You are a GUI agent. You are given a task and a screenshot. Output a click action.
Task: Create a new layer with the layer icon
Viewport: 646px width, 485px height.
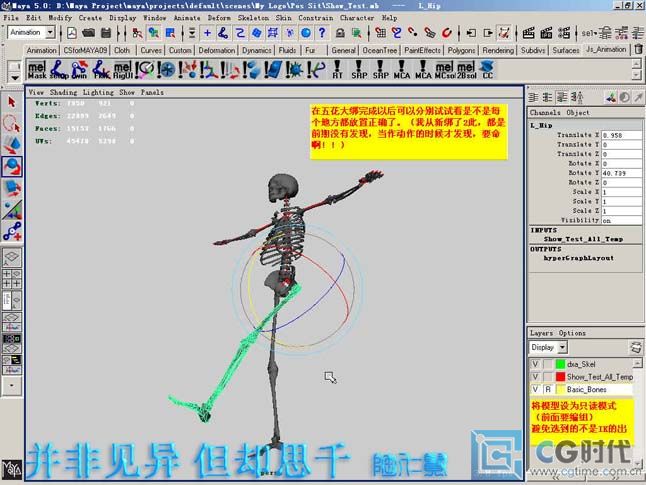(x=636, y=347)
